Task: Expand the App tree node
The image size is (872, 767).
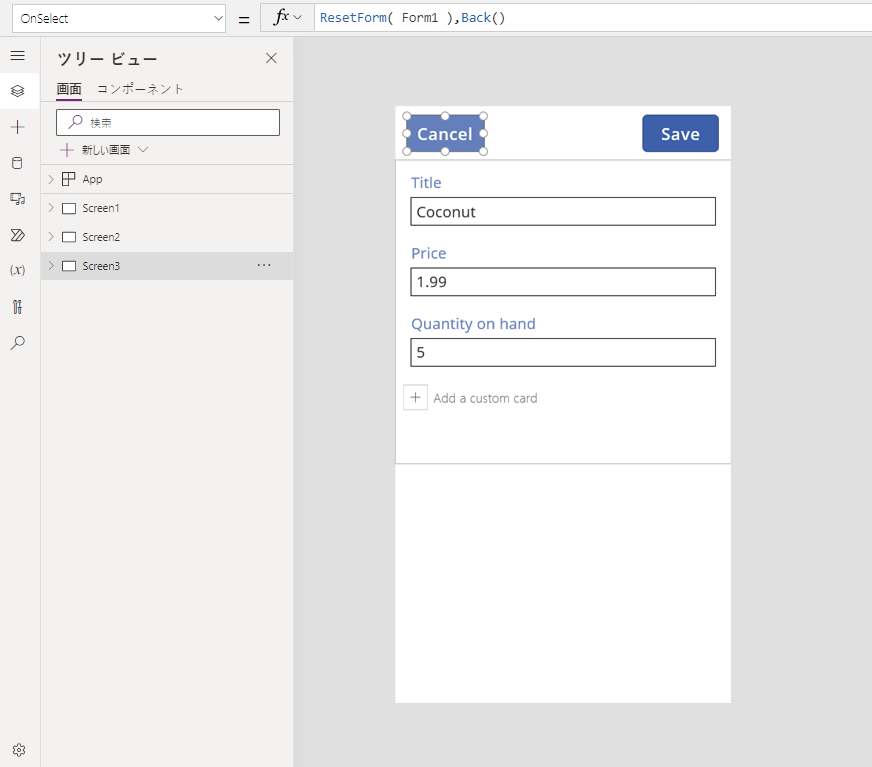Action: point(51,179)
